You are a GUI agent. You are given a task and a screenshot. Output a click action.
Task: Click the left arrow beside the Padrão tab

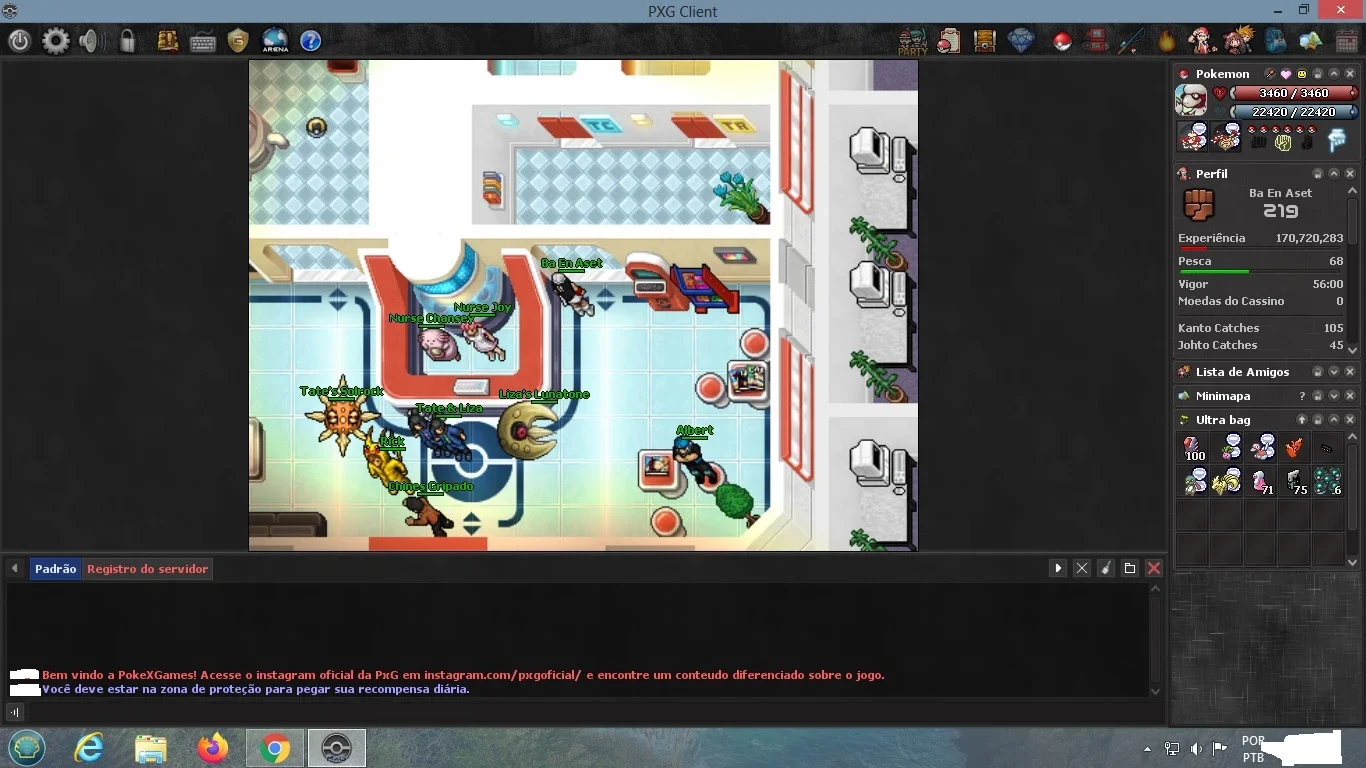pos(15,568)
